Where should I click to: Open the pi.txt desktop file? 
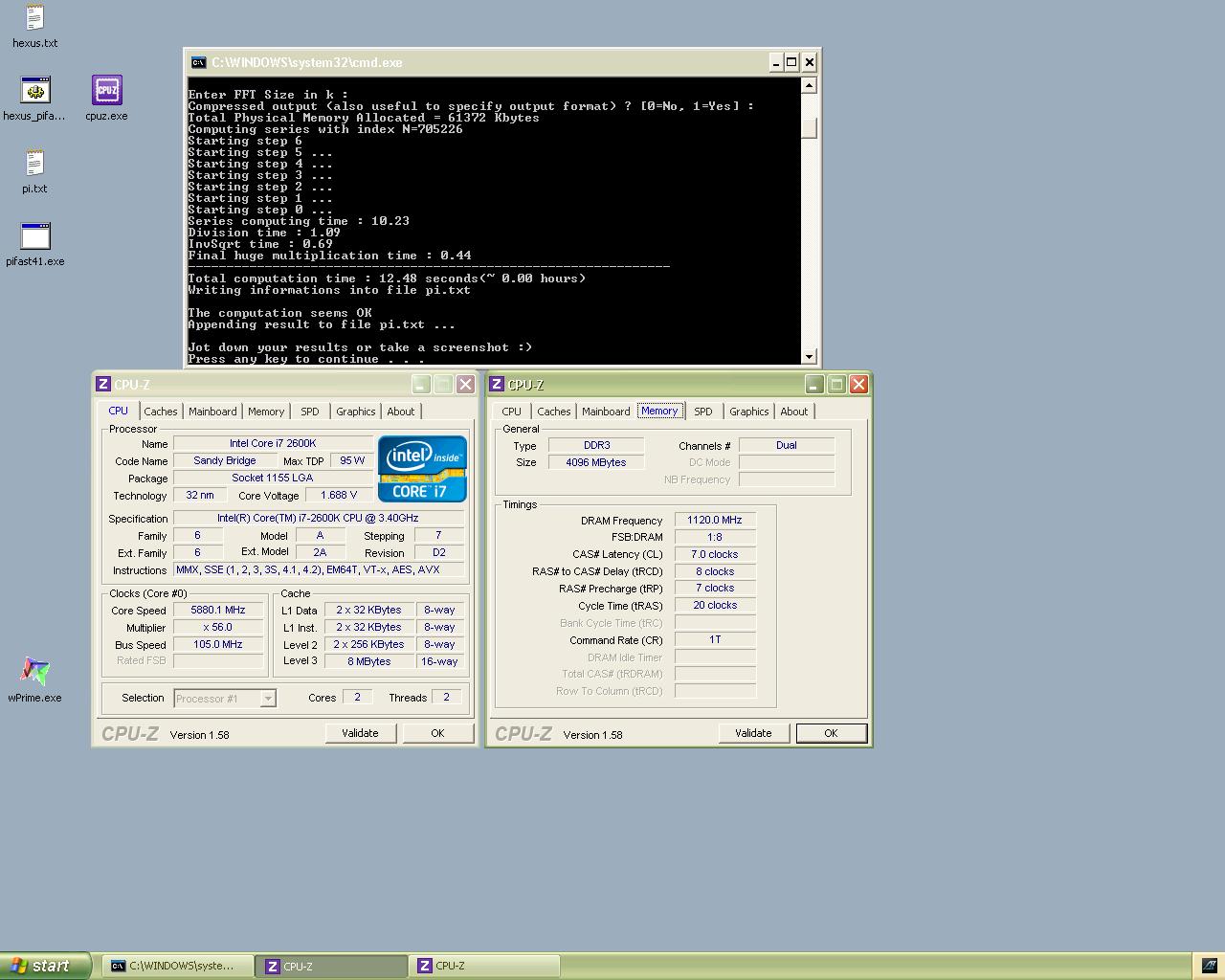(x=34, y=165)
